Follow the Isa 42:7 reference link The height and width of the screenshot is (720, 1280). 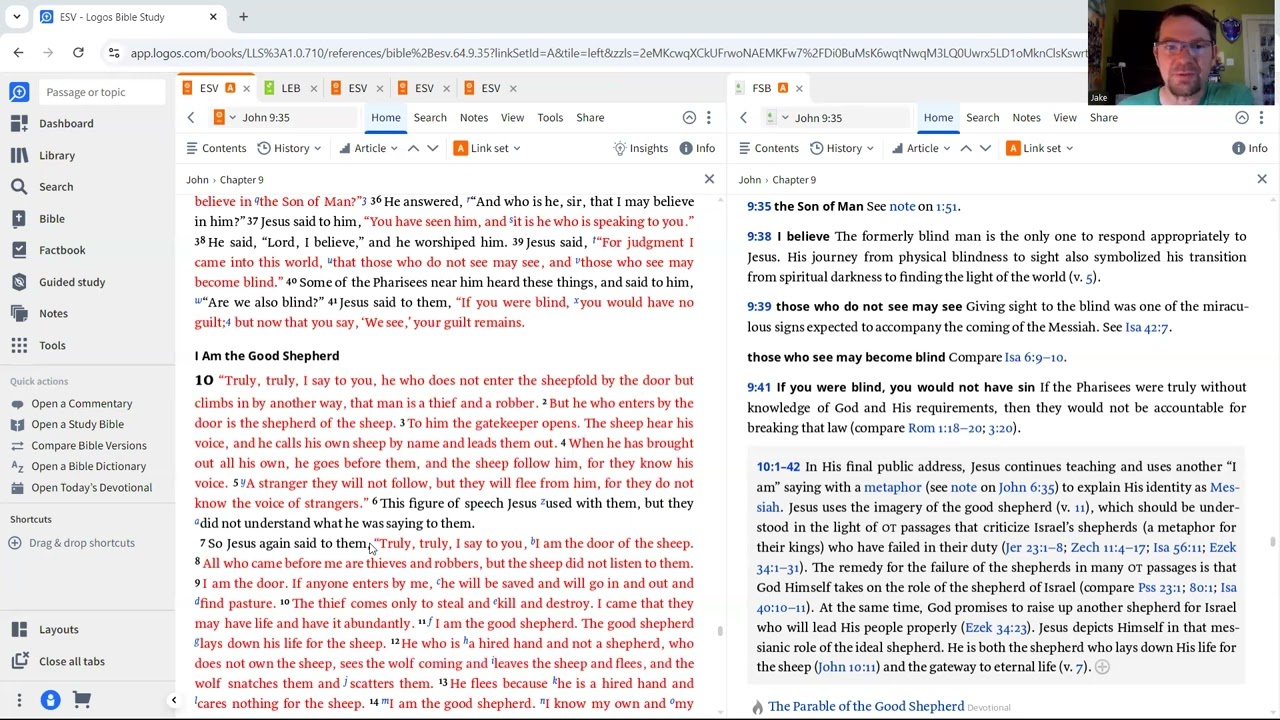coord(1147,327)
